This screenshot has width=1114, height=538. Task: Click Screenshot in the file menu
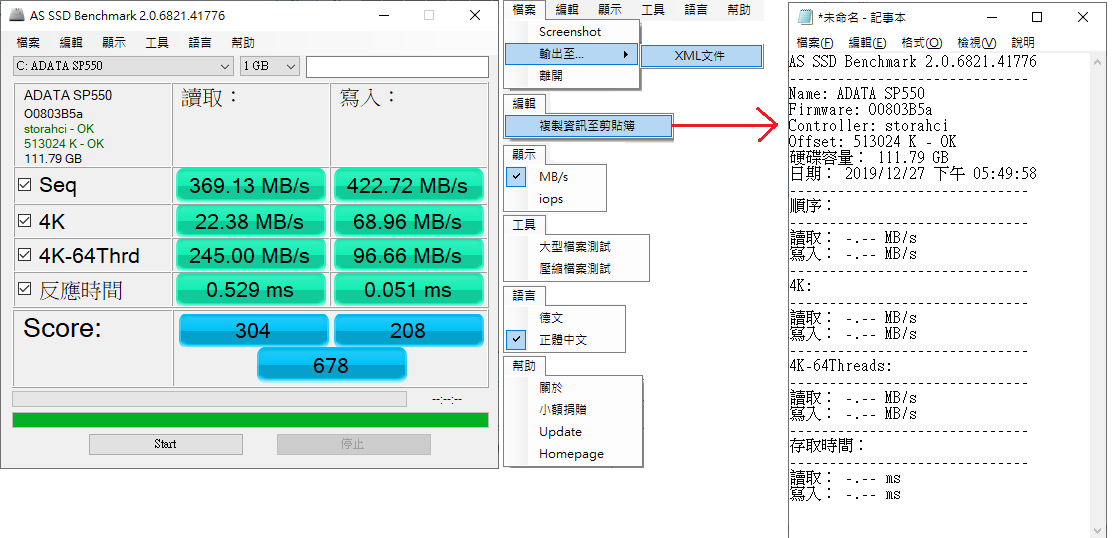[x=570, y=31]
